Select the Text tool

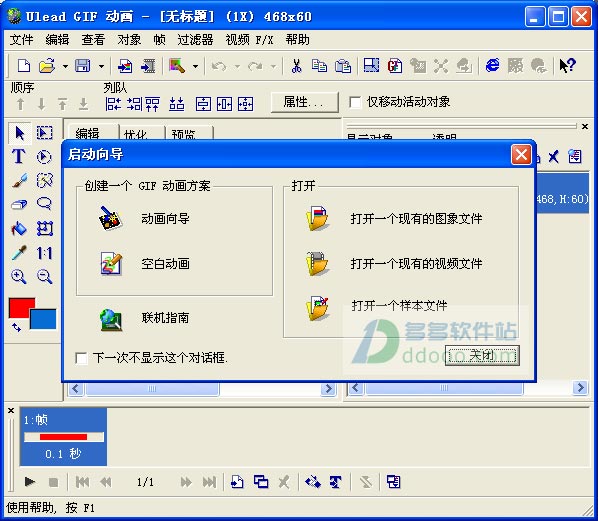pyautogui.click(x=19, y=157)
